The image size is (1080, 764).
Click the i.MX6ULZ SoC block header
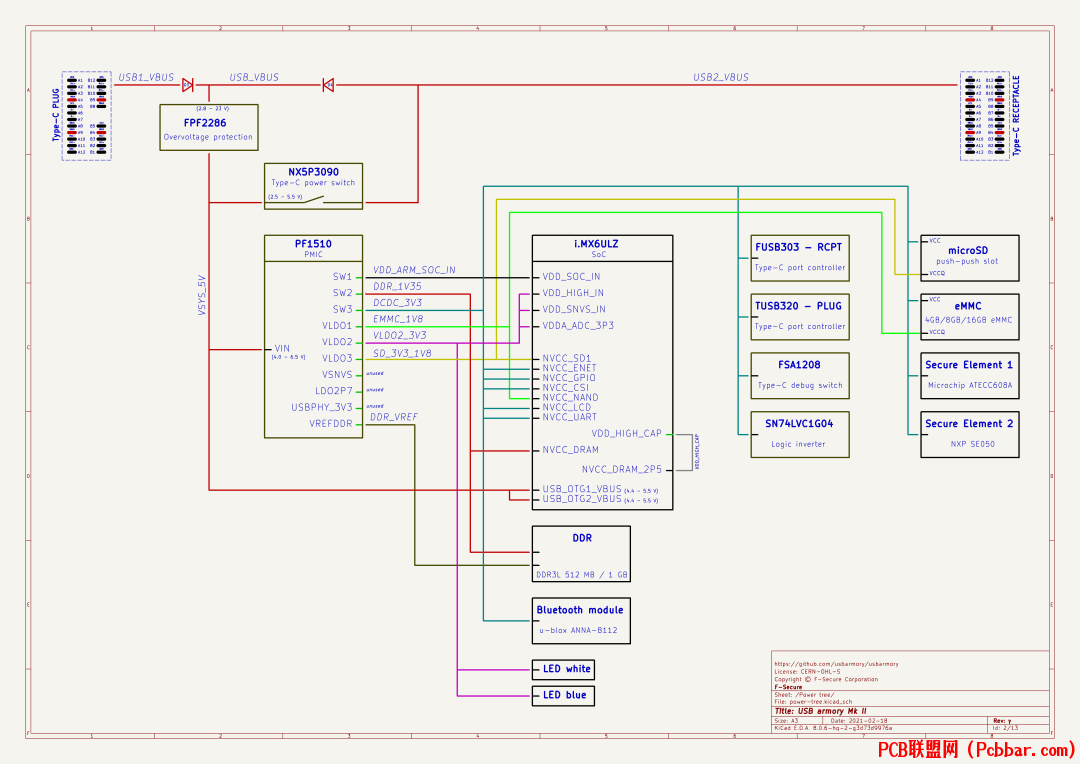coord(602,248)
